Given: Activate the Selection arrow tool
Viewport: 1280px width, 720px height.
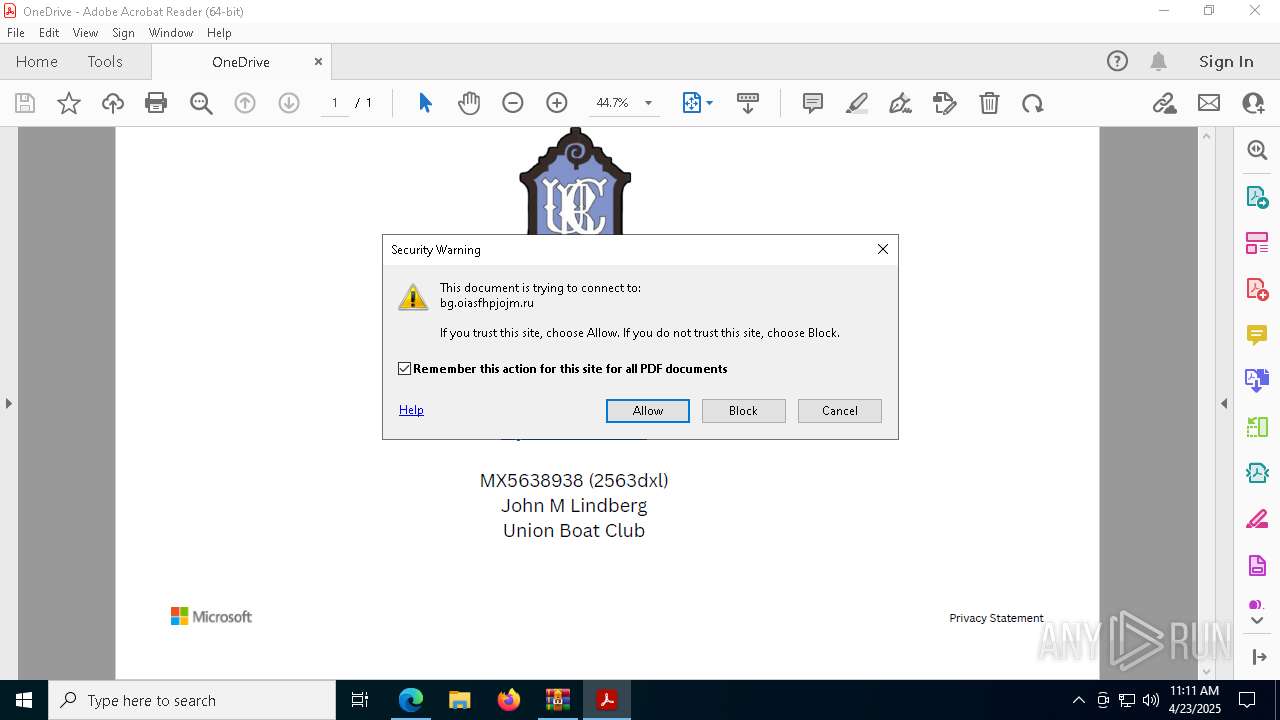Looking at the screenshot, I should [425, 103].
